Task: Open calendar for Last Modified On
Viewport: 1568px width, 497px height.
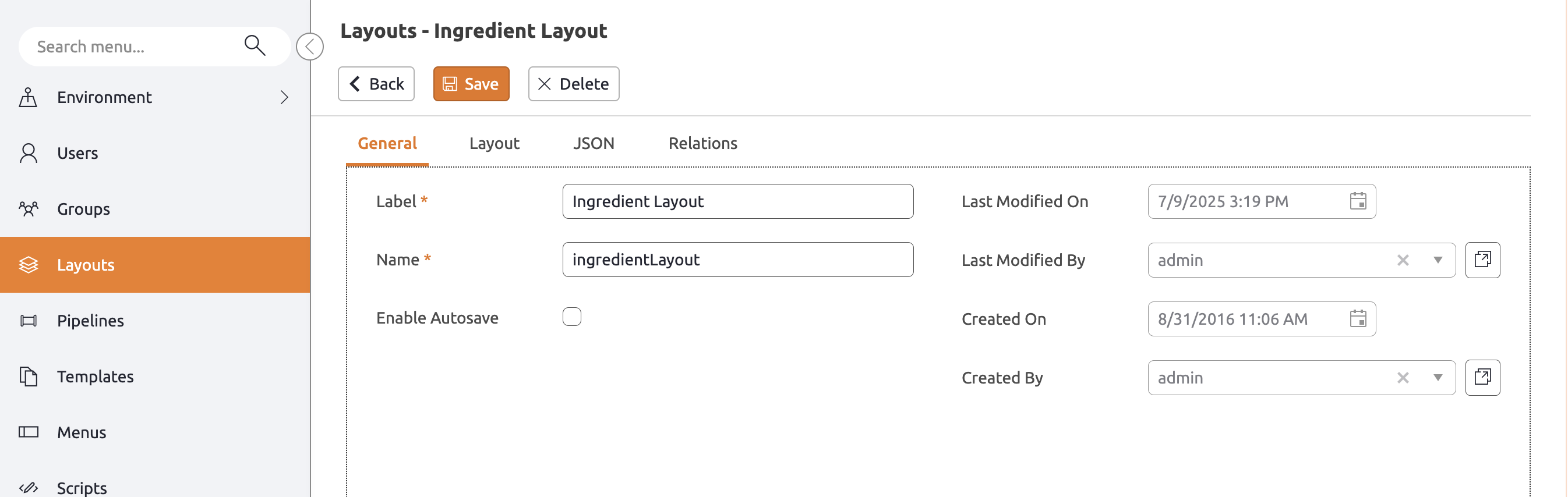Action: click(x=1357, y=201)
